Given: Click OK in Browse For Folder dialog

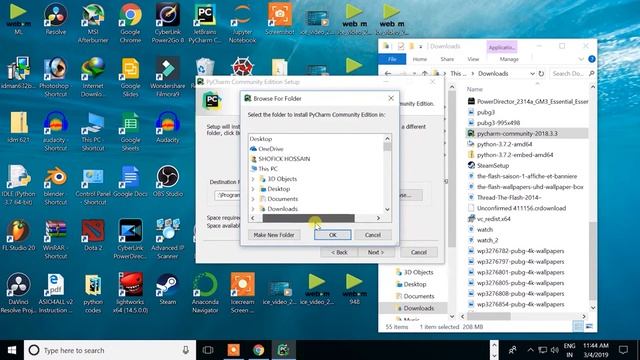Looking at the screenshot, I should pyautogui.click(x=332, y=235).
